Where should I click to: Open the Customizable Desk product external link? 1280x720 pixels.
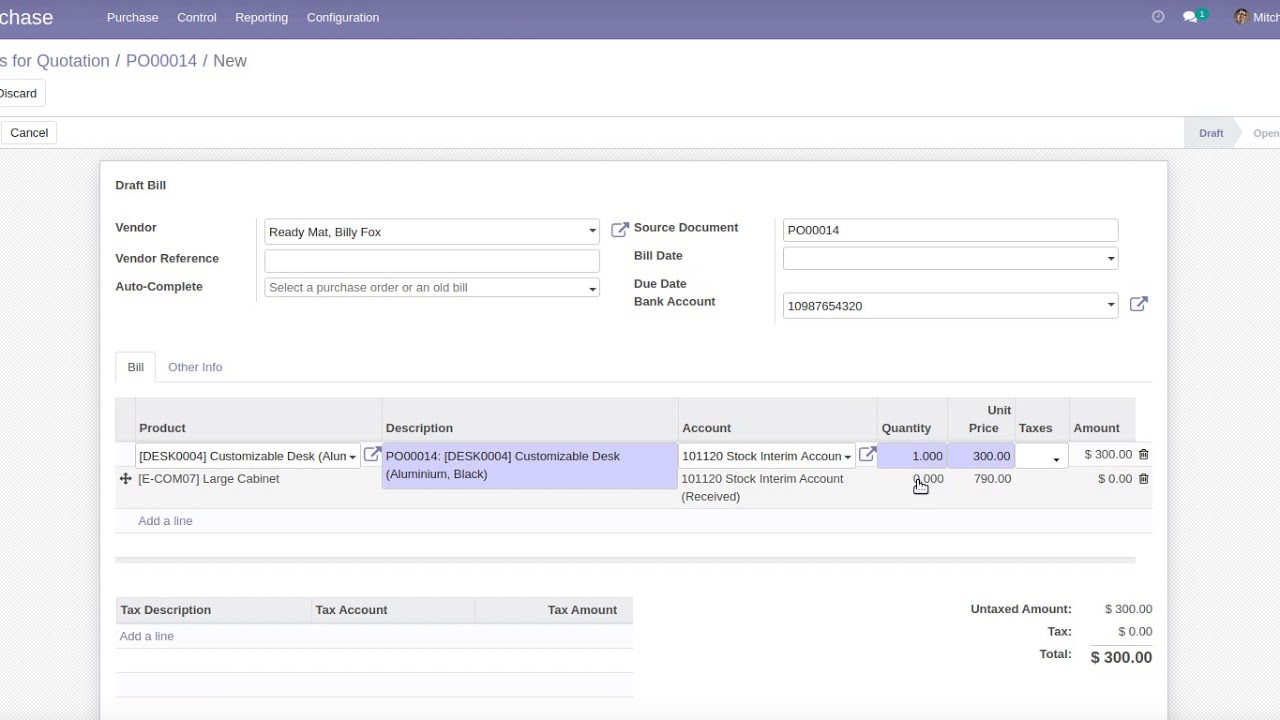371,454
